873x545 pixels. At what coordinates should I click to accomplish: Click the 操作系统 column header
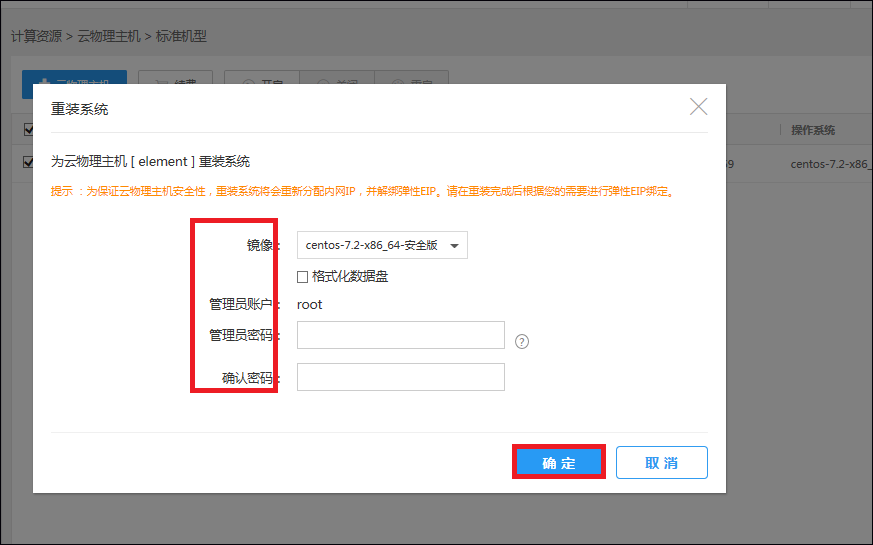(x=812, y=130)
